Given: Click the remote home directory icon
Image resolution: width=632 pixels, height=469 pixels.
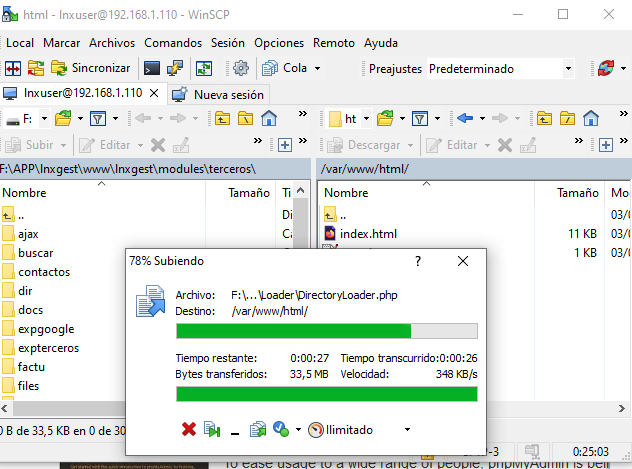Looking at the screenshot, I should 591,119.
